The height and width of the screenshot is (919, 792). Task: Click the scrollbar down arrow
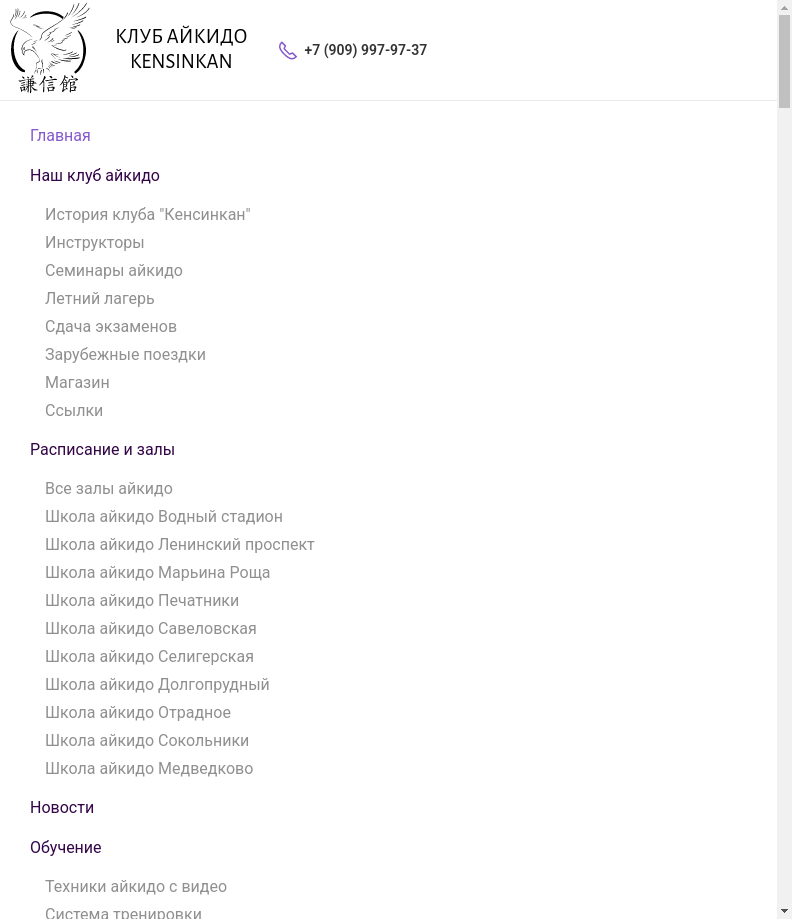[784, 911]
